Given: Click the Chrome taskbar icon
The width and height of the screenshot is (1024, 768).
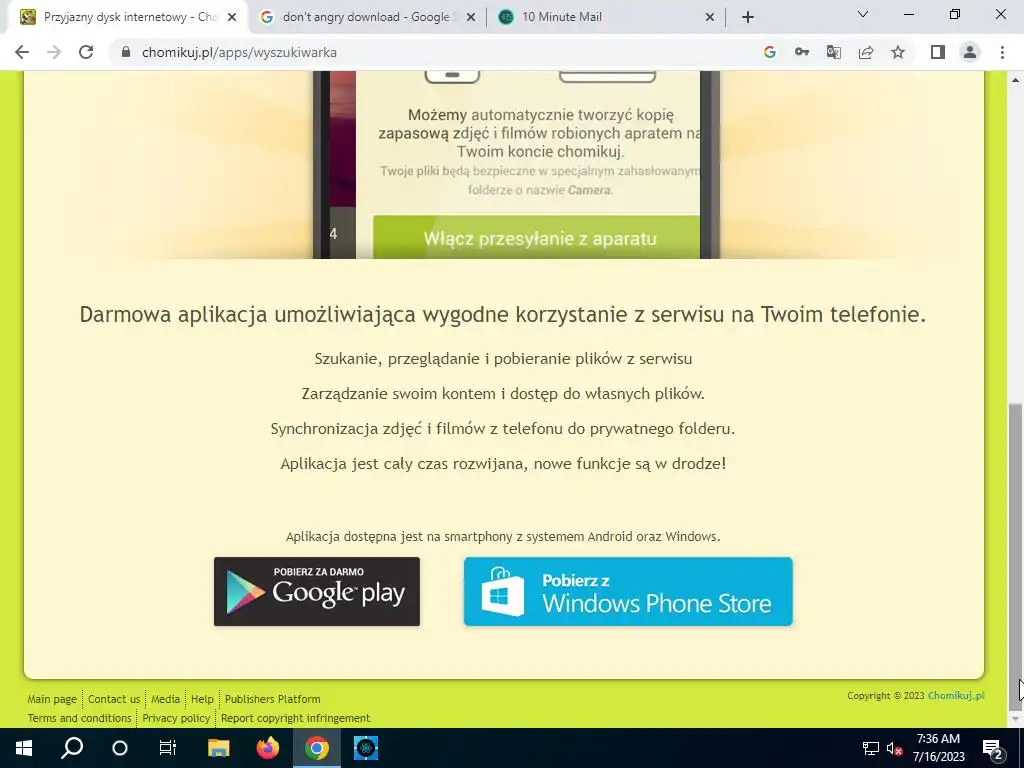Looking at the screenshot, I should pyautogui.click(x=317, y=748).
